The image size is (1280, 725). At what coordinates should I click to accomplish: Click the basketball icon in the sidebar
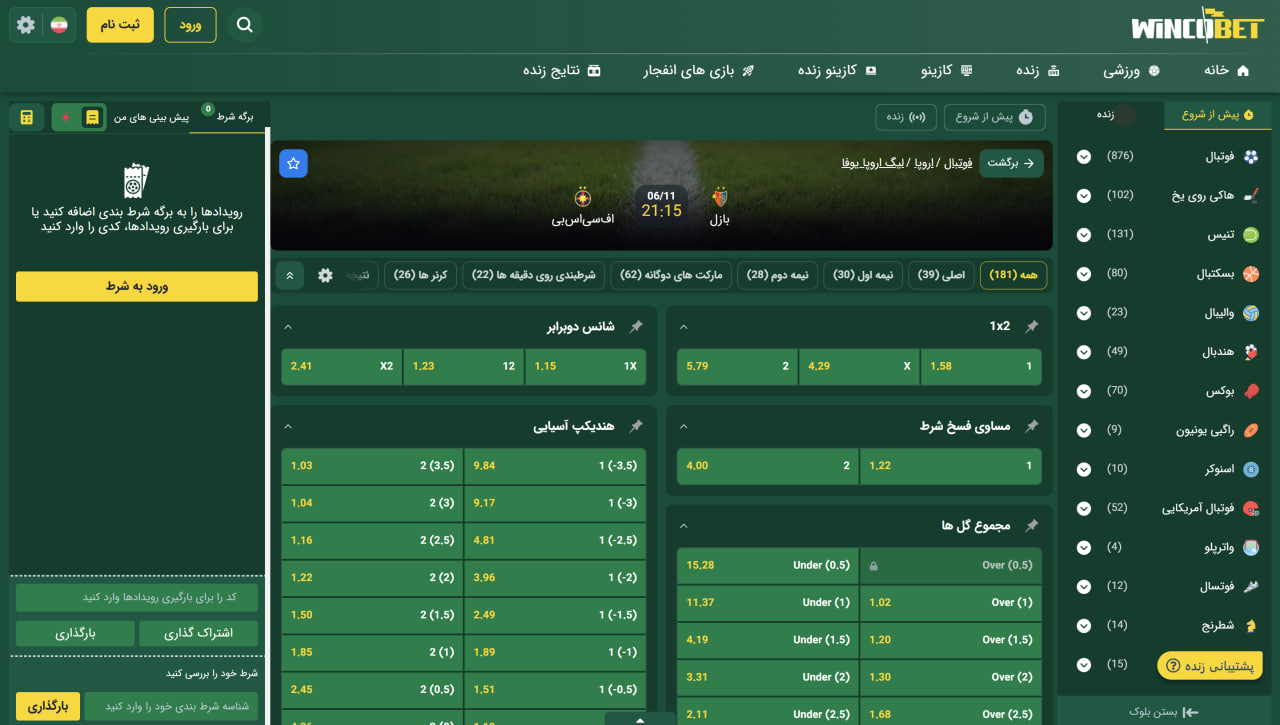tap(1252, 273)
